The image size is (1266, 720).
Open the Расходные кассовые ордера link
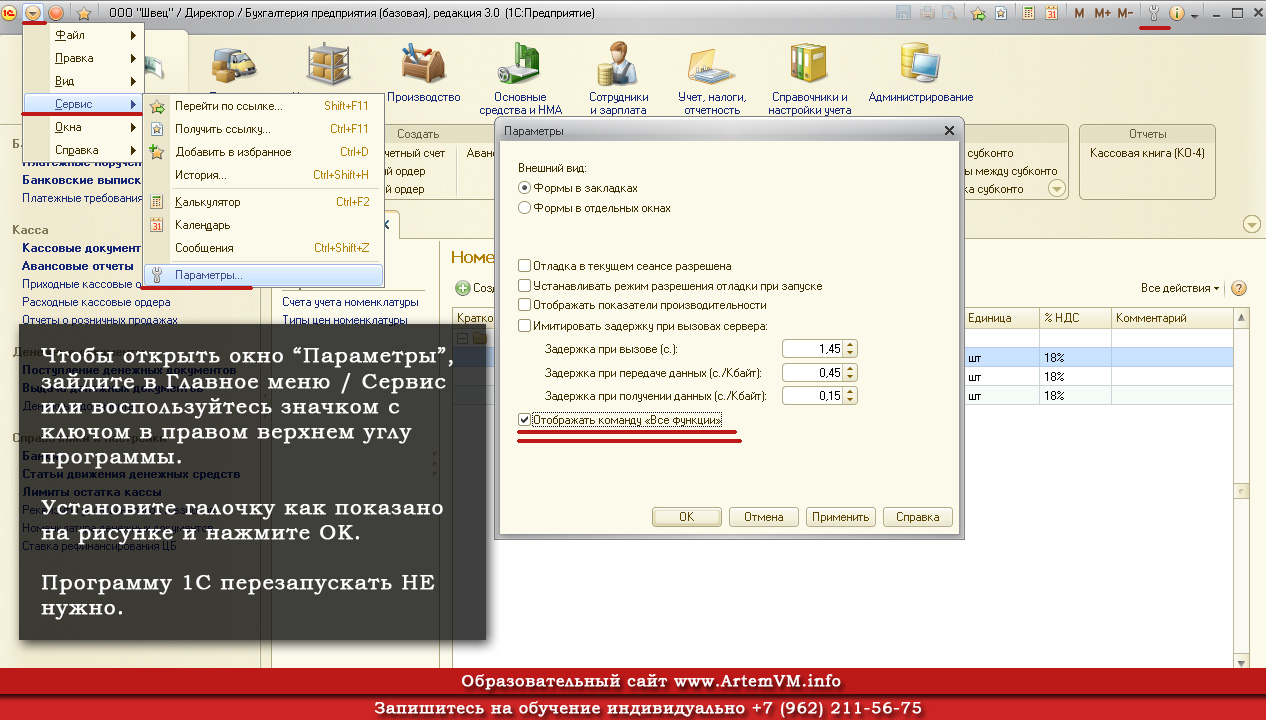point(96,302)
